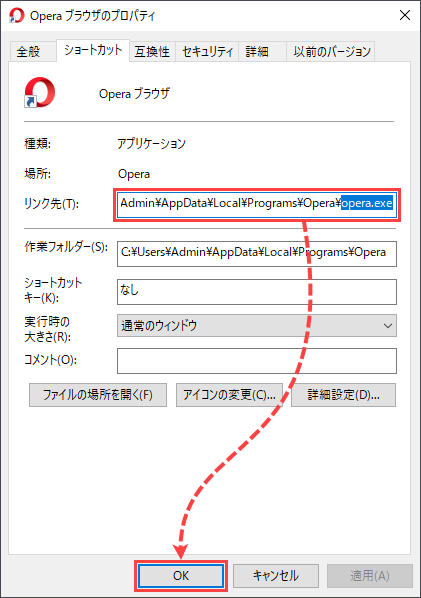The image size is (421, 598).
Task: Switch to the セキュリティ tab
Action: pos(207,51)
